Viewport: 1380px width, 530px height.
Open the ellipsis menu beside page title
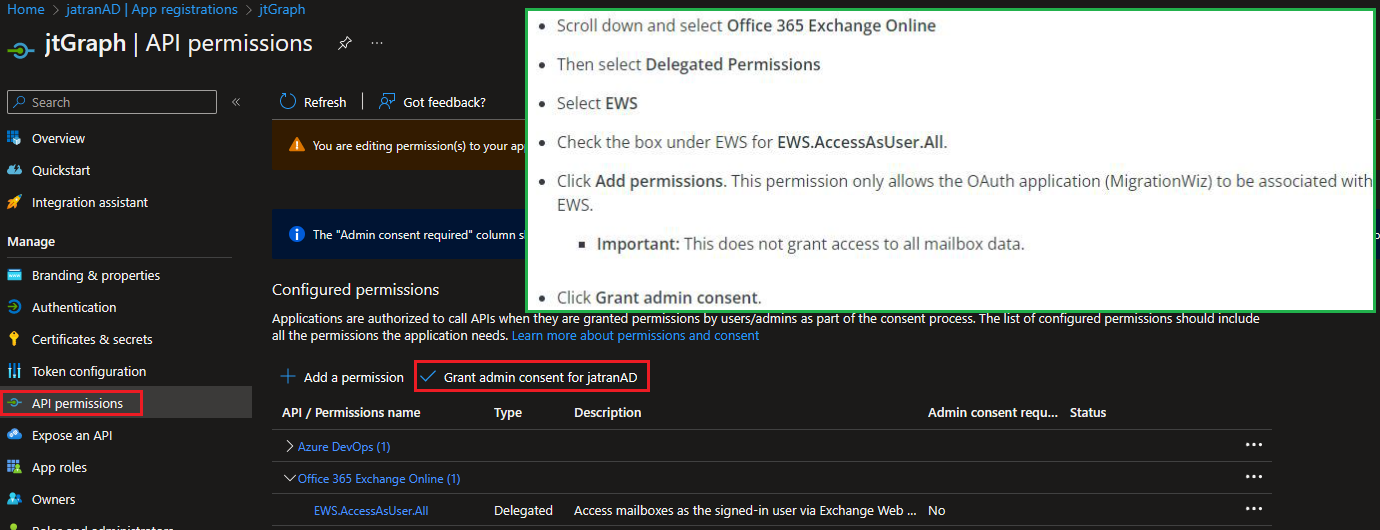377,43
